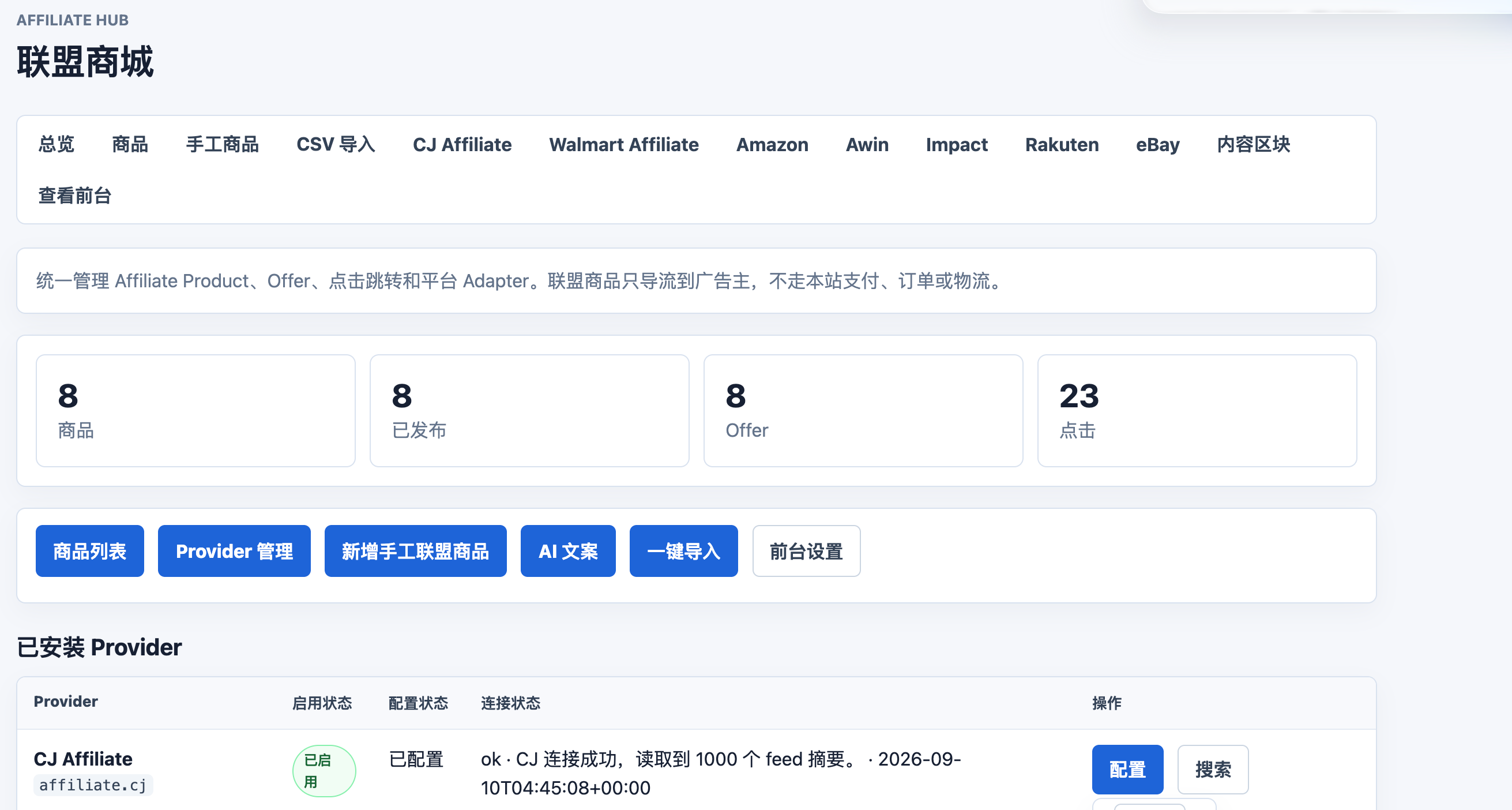Click the AFFILIATE HUB label

point(73,20)
